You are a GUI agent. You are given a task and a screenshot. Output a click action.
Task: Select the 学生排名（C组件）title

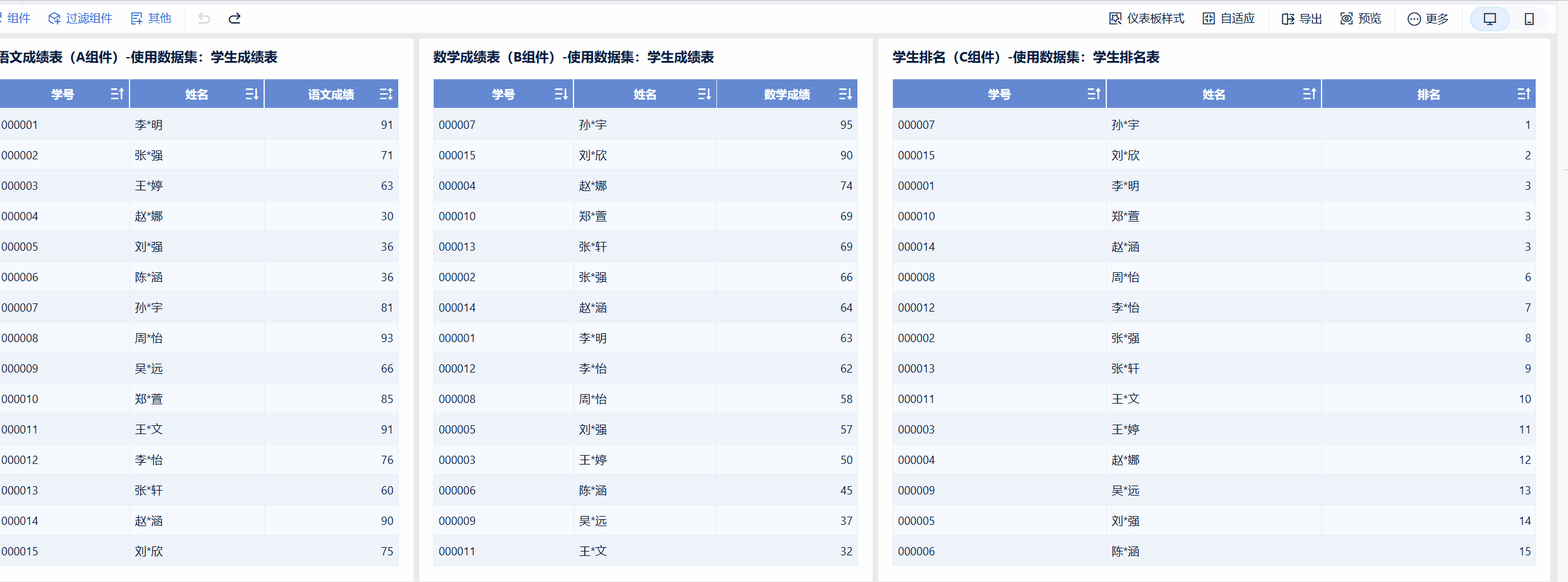(1026, 57)
